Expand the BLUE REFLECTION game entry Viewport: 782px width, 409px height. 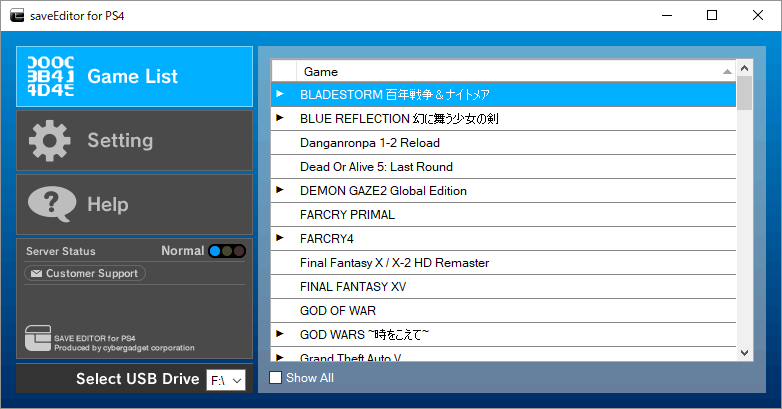(280, 118)
